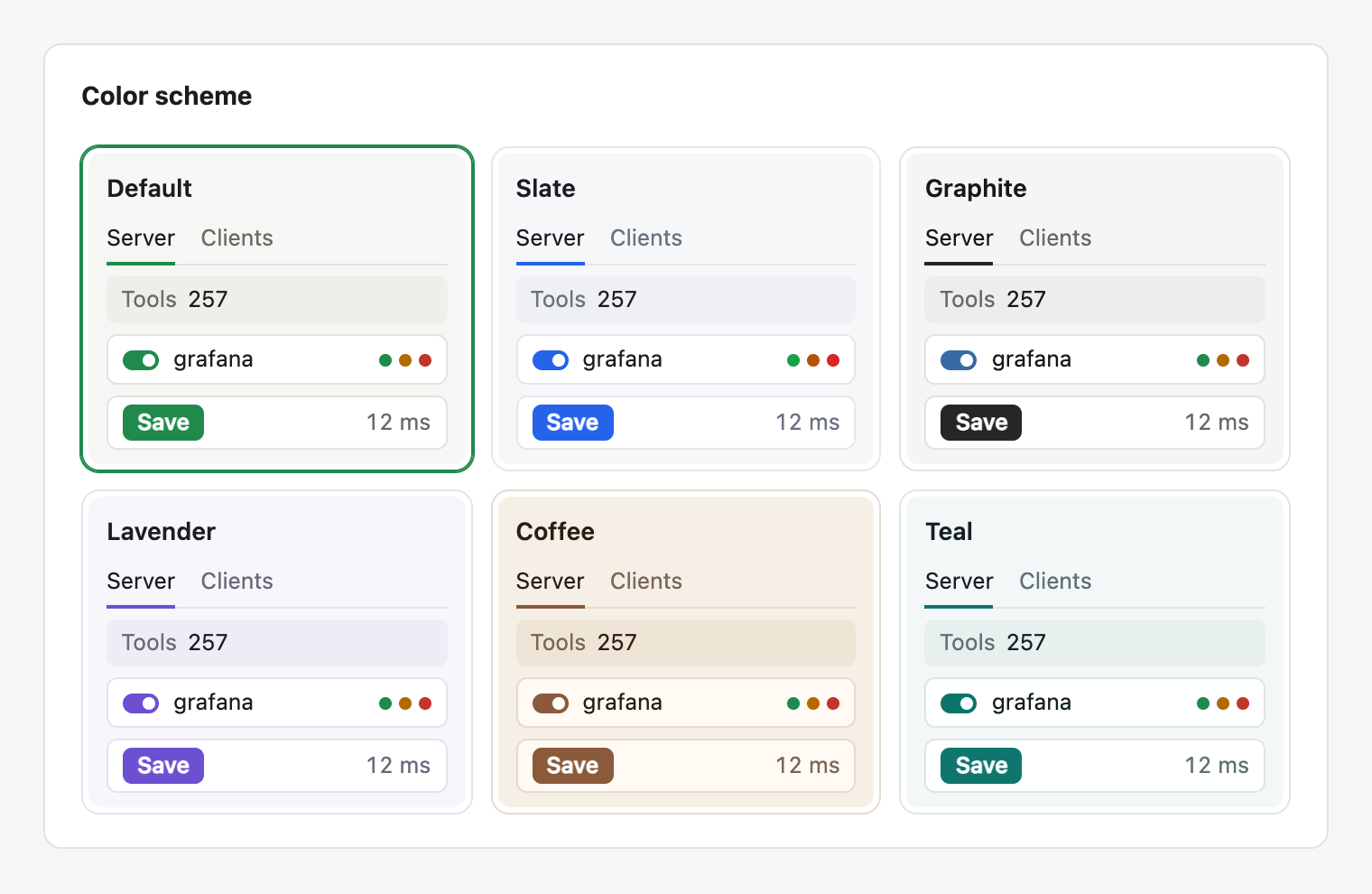Toggle the grafana switch in Coffee scheme

(551, 703)
